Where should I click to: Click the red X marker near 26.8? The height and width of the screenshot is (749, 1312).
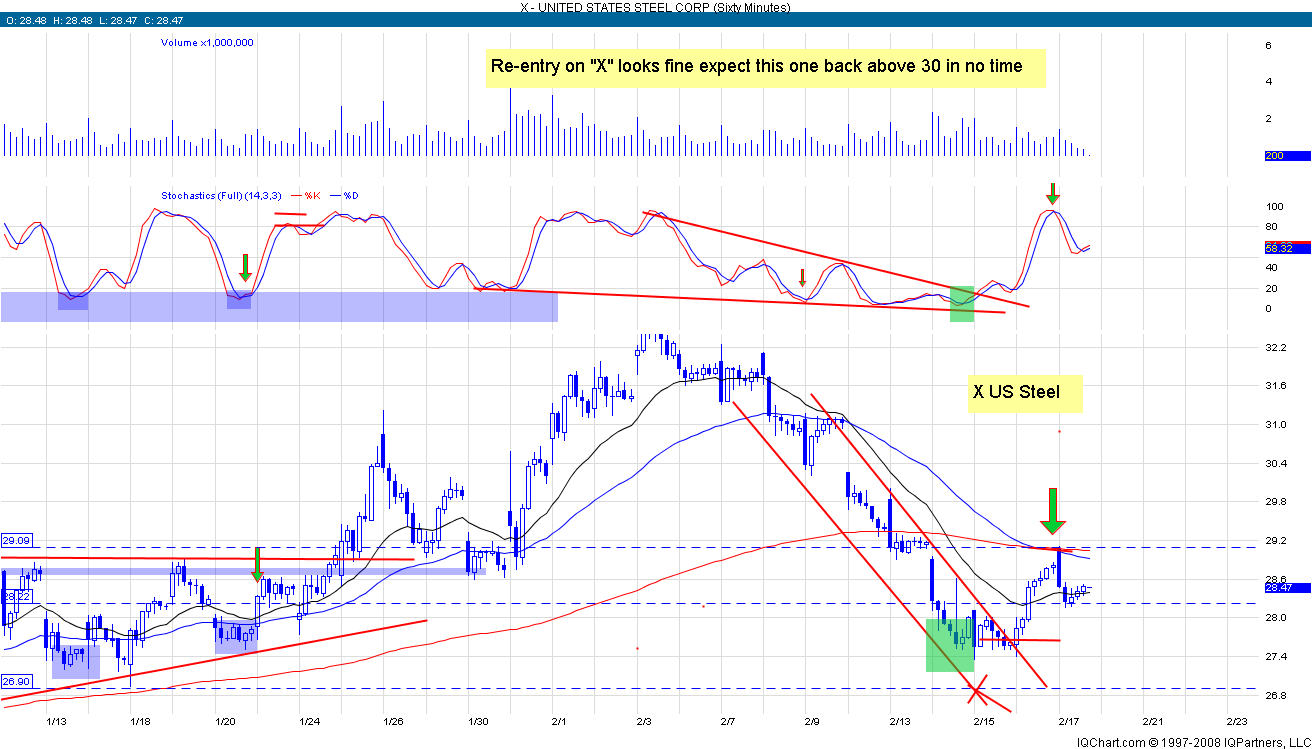[979, 687]
